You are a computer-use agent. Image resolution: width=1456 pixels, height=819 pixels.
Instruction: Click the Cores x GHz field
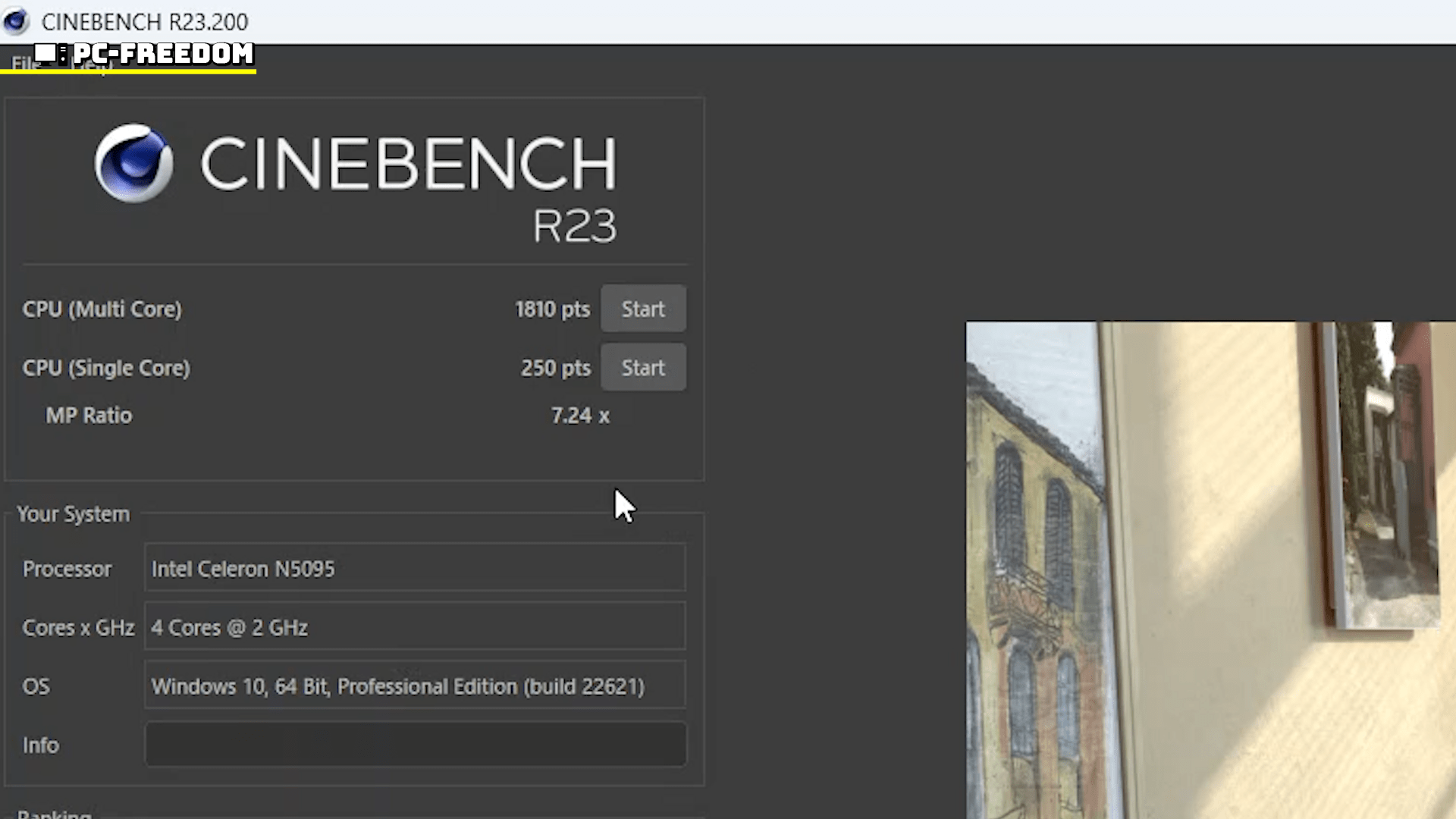coord(414,627)
